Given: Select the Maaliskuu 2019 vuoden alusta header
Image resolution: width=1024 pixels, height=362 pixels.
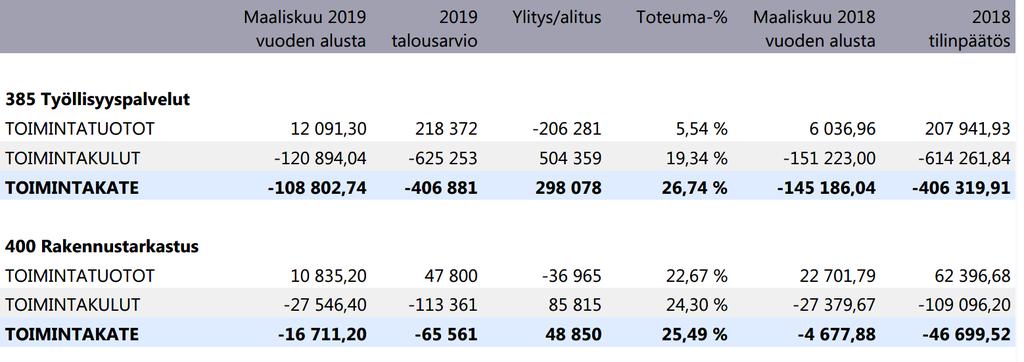Looking at the screenshot, I should (305, 29).
